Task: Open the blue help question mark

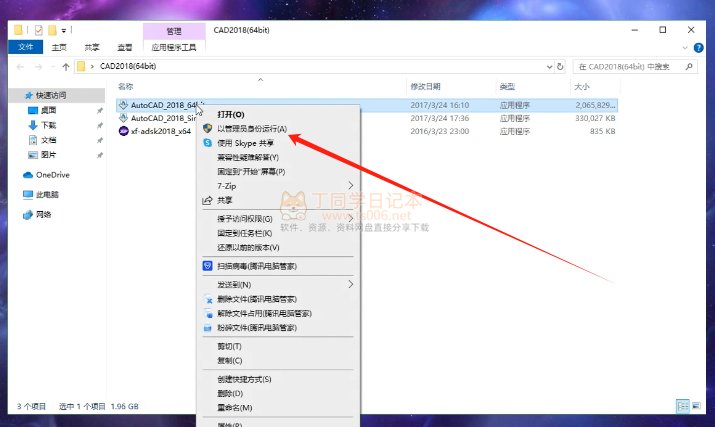Action: [x=698, y=47]
